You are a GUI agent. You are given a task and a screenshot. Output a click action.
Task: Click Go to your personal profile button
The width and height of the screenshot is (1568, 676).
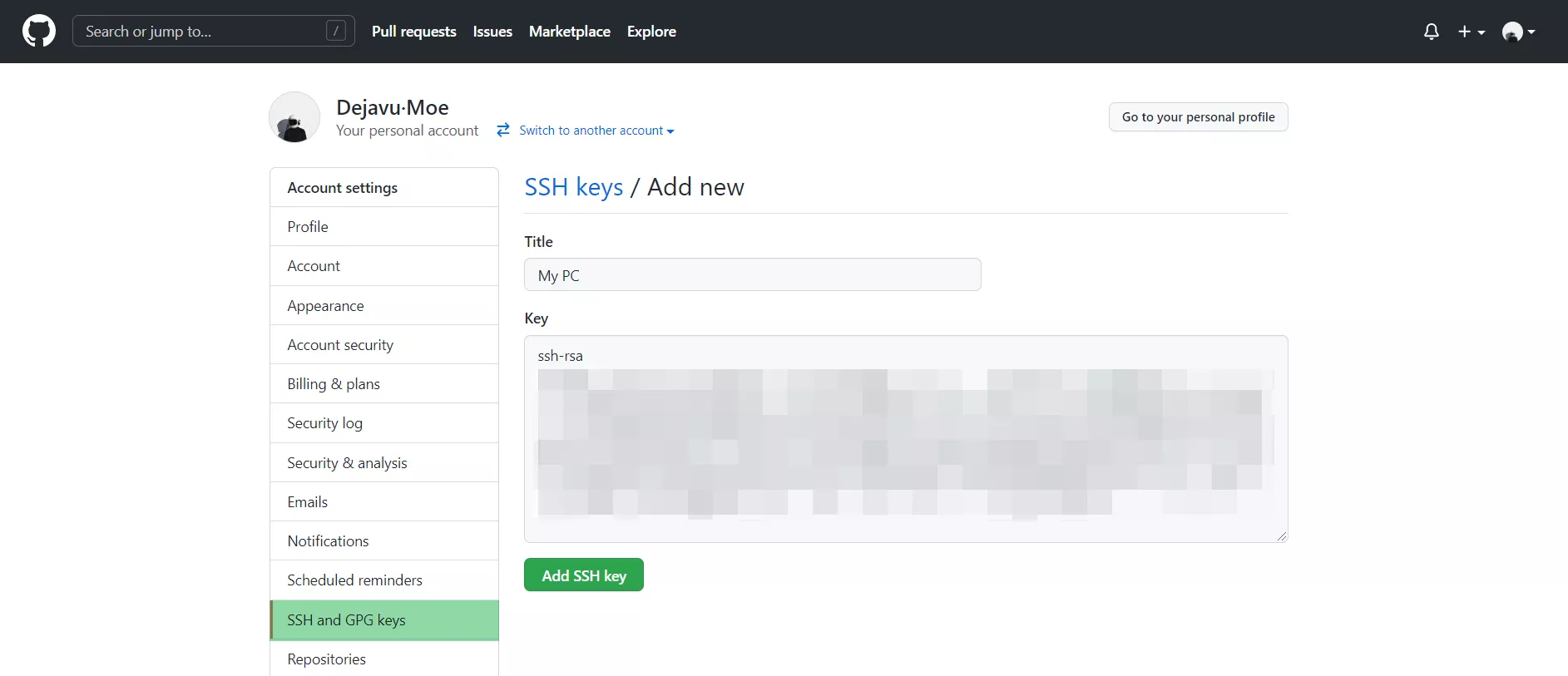click(1198, 117)
